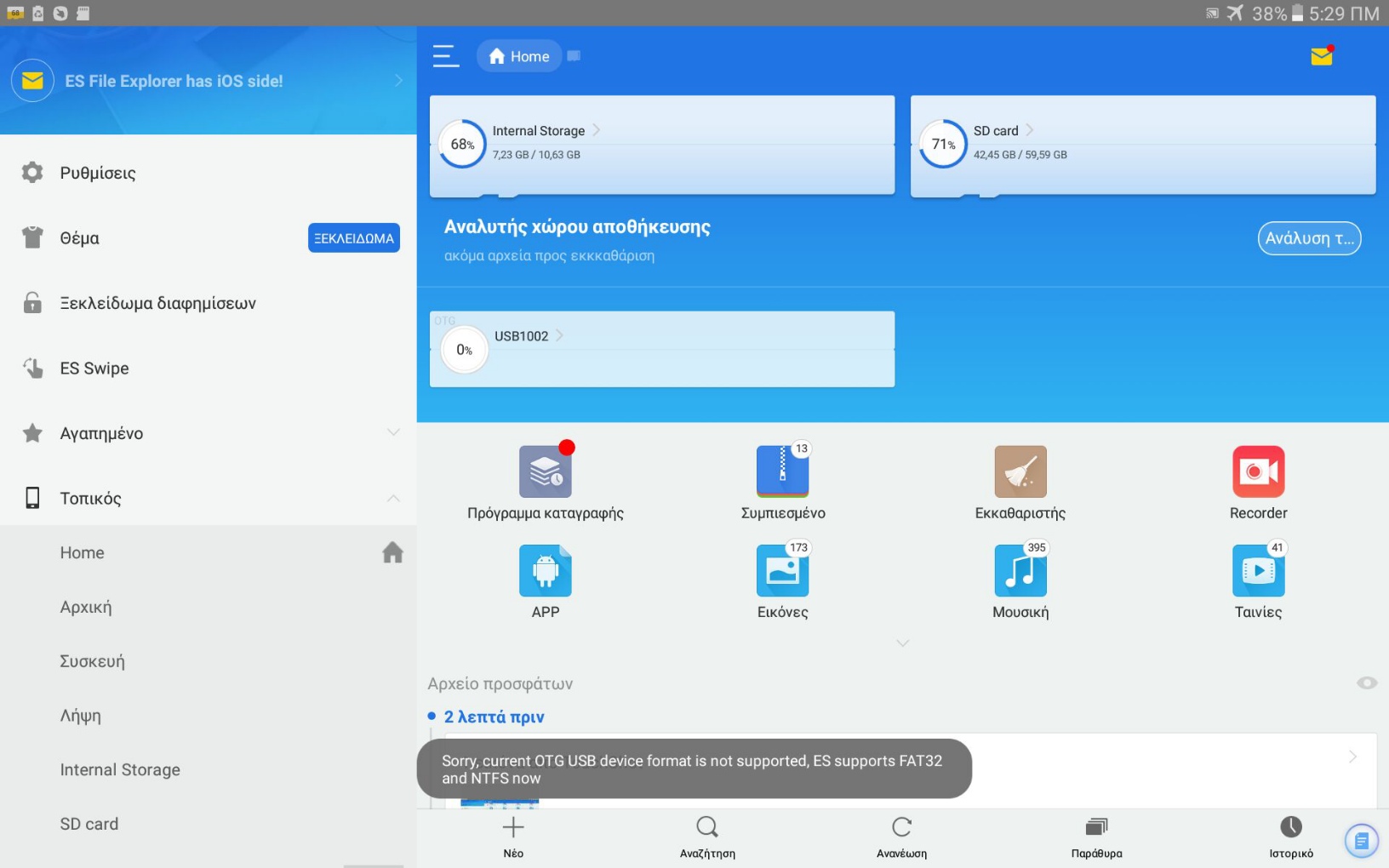Image resolution: width=1389 pixels, height=868 pixels.
Task: Click the yellow mail icon top right
Action: [x=1321, y=56]
